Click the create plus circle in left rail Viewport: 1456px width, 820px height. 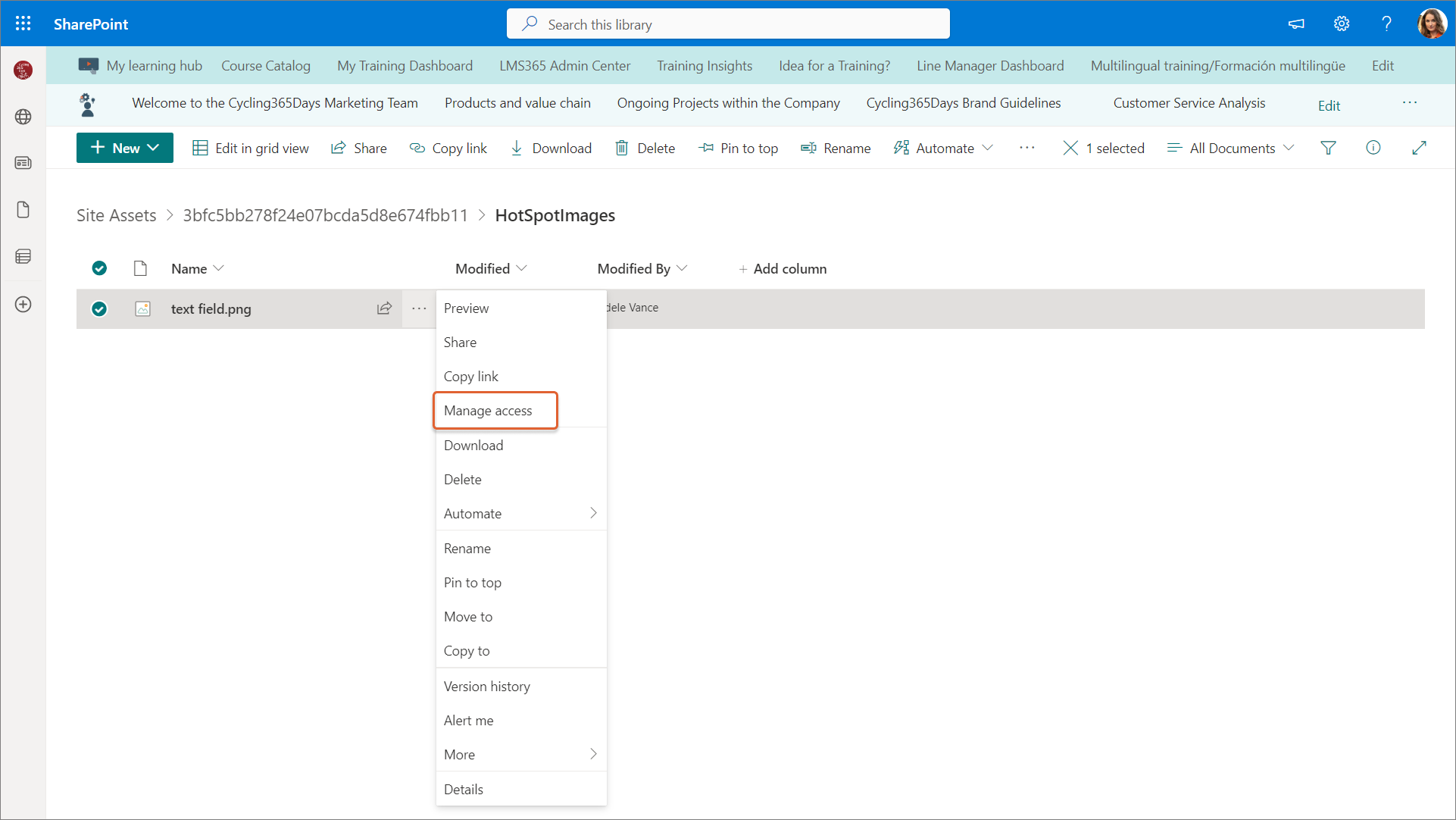pyautogui.click(x=23, y=305)
